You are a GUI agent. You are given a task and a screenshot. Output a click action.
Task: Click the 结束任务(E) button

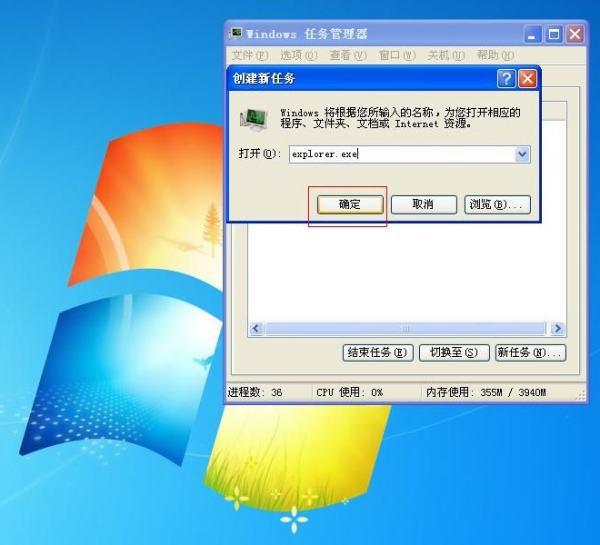click(x=378, y=352)
